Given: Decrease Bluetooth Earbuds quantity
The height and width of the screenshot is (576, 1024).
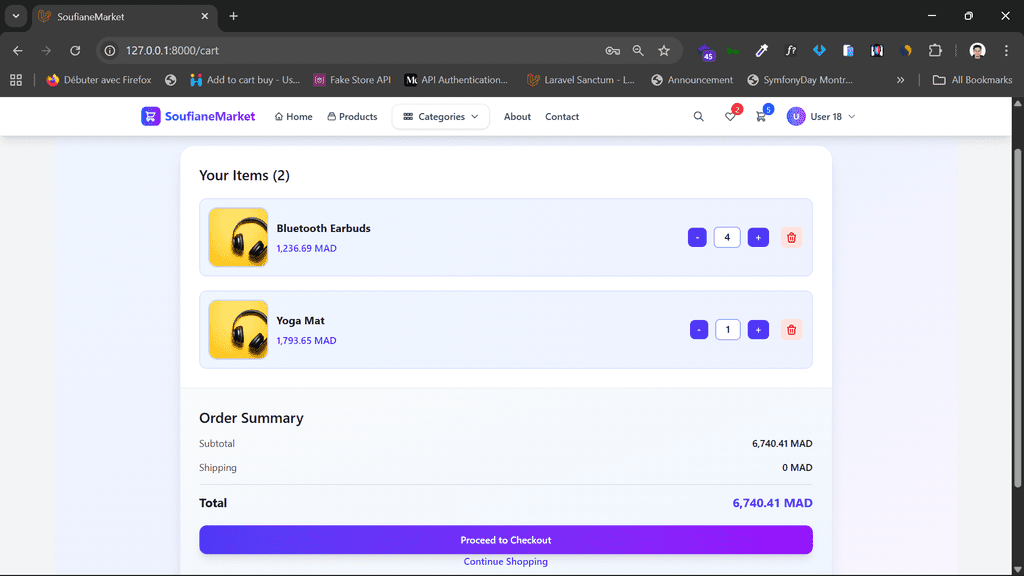Looking at the screenshot, I should point(697,238).
